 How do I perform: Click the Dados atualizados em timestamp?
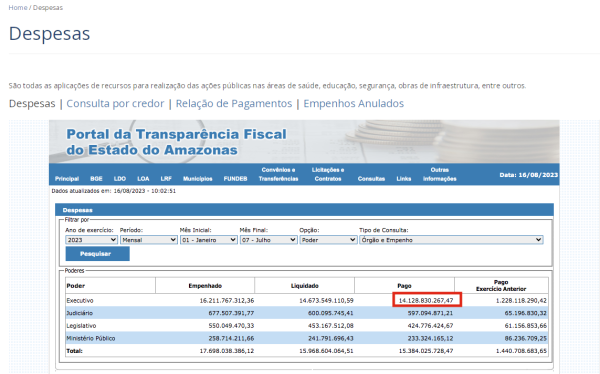click(x=114, y=191)
